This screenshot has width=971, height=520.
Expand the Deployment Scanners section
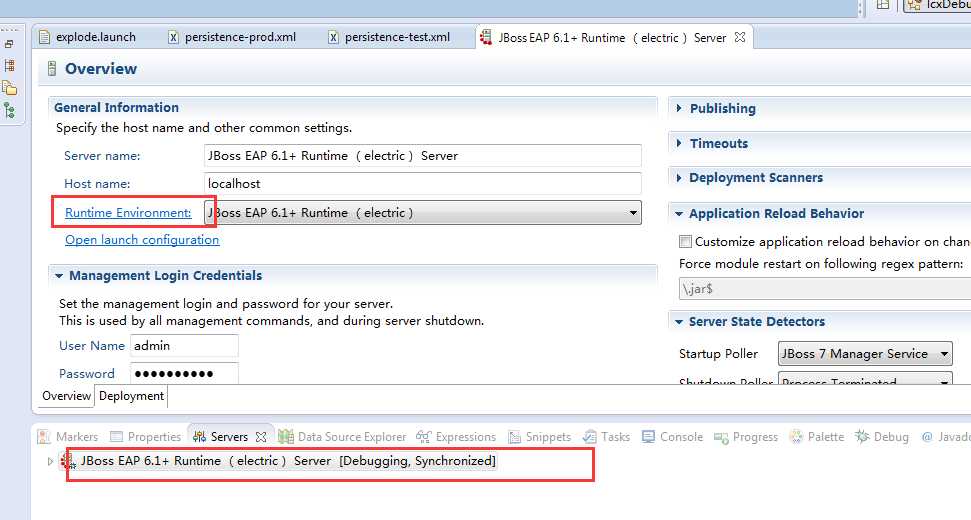[679, 178]
